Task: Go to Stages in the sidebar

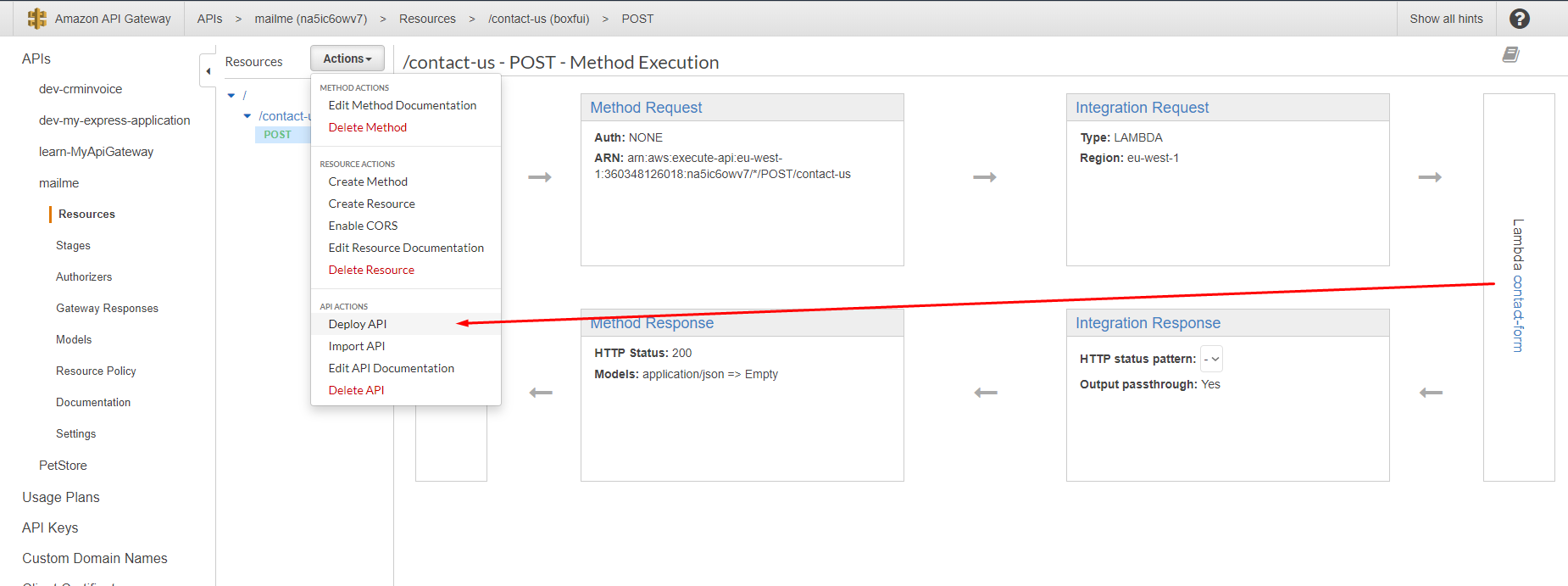Action: pyautogui.click(x=73, y=246)
